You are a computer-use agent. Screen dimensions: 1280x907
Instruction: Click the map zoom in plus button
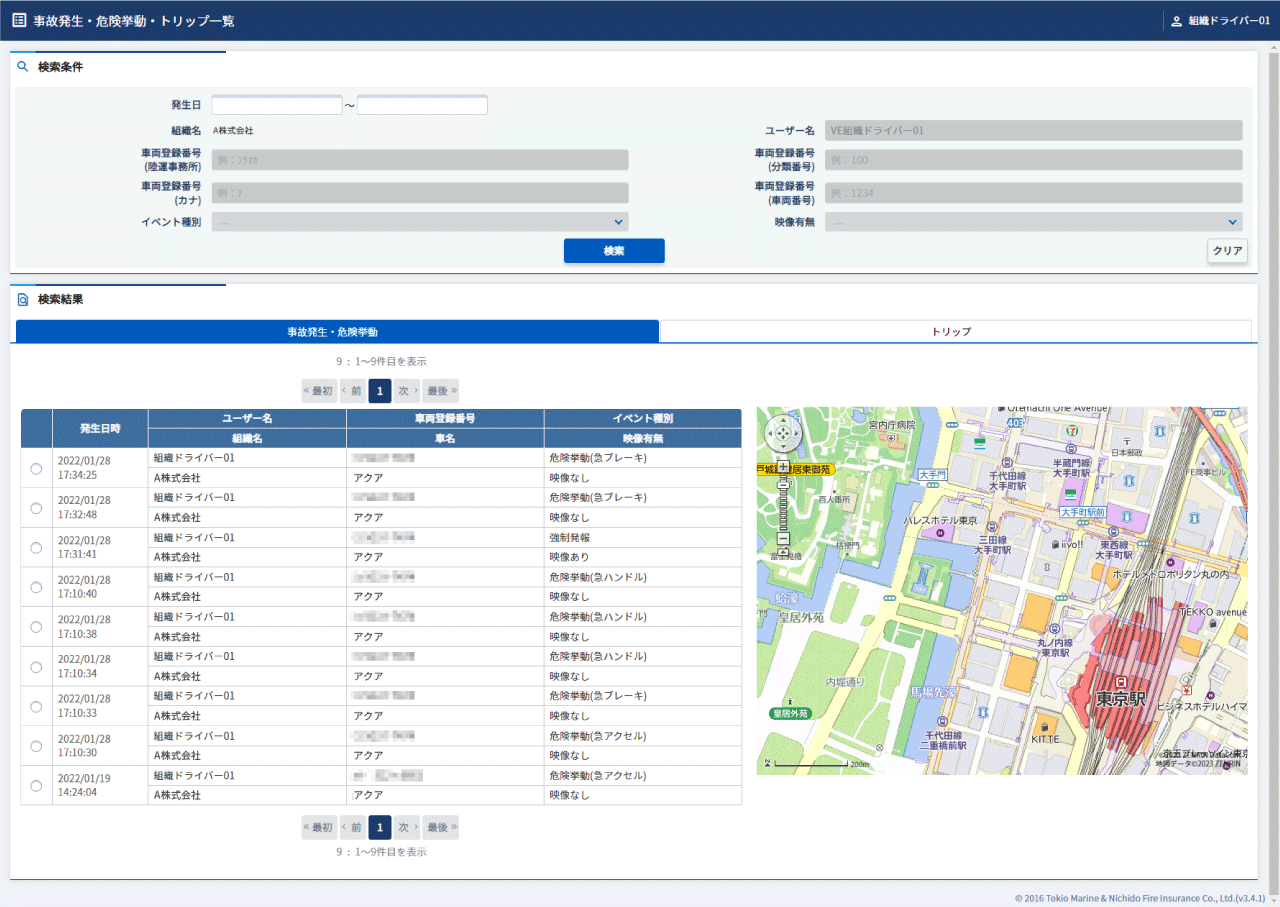[783, 466]
